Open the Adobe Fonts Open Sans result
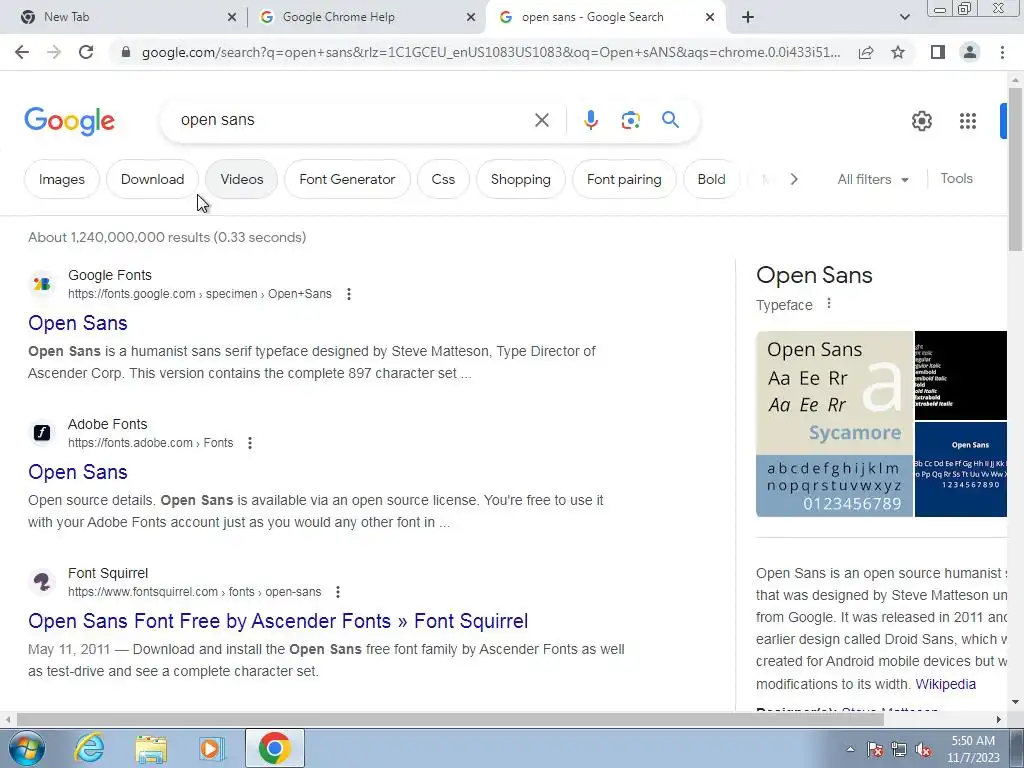The image size is (1024, 768). 78,472
